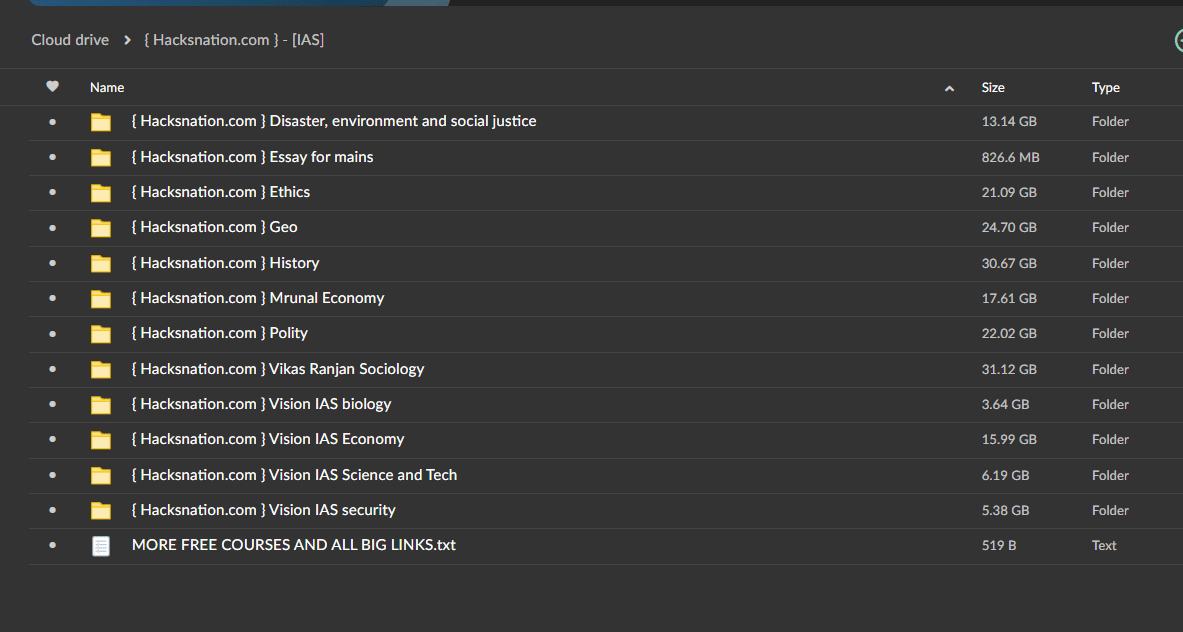Click the heart favourites column header icon
Image resolution: width=1183 pixels, height=632 pixels.
(x=52, y=87)
